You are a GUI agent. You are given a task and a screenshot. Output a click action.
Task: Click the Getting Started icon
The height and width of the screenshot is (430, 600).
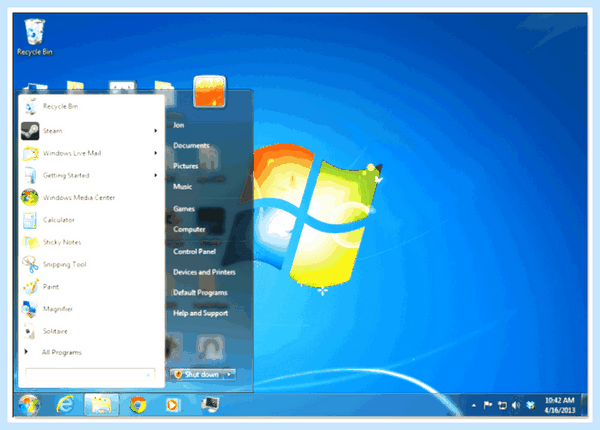click(30, 175)
